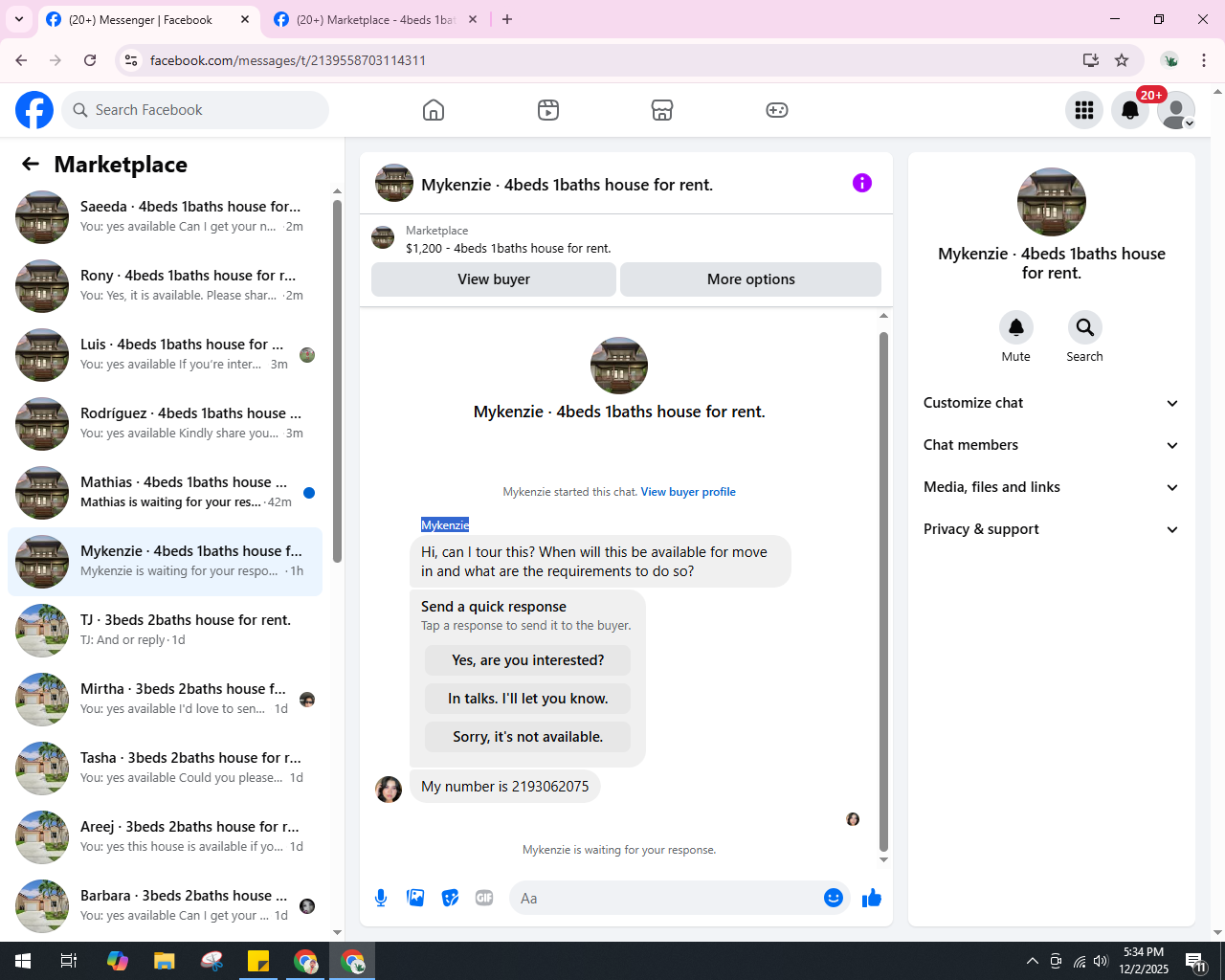
Task: Click listing thumbnail in Marketplace header
Action: pos(383,238)
